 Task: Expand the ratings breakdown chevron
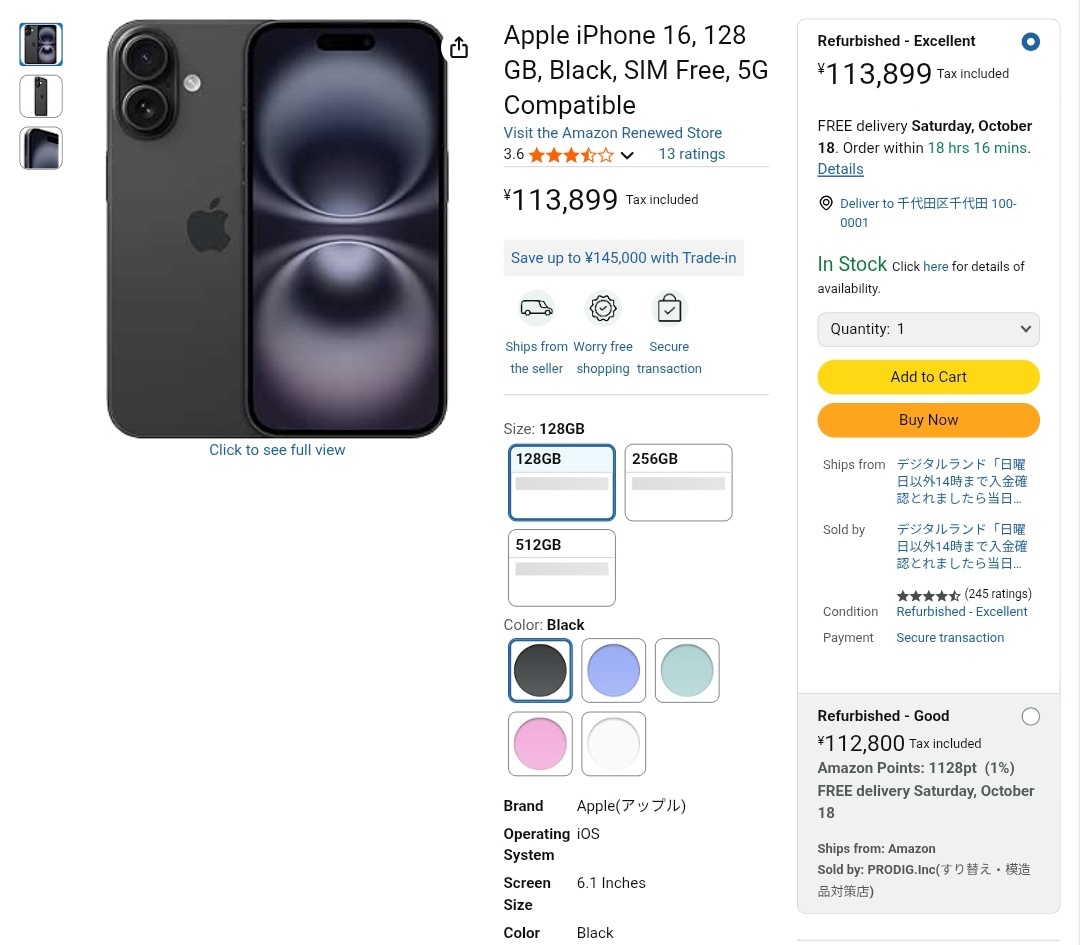[627, 155]
